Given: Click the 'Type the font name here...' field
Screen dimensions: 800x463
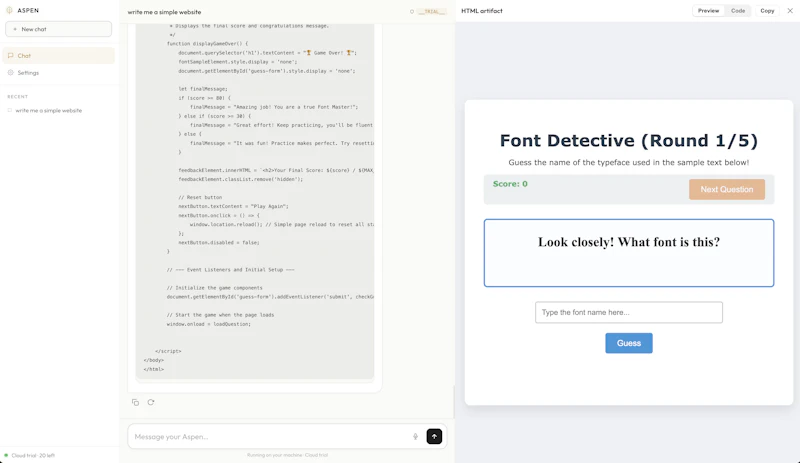Looking at the screenshot, I should point(629,312).
